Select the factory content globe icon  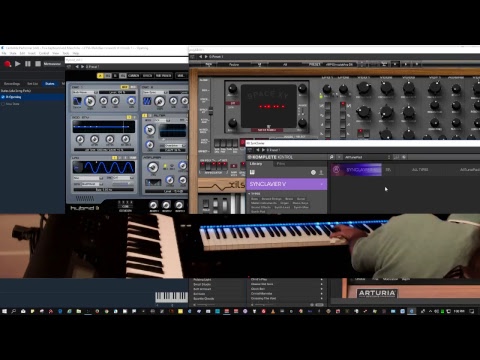click(313, 172)
